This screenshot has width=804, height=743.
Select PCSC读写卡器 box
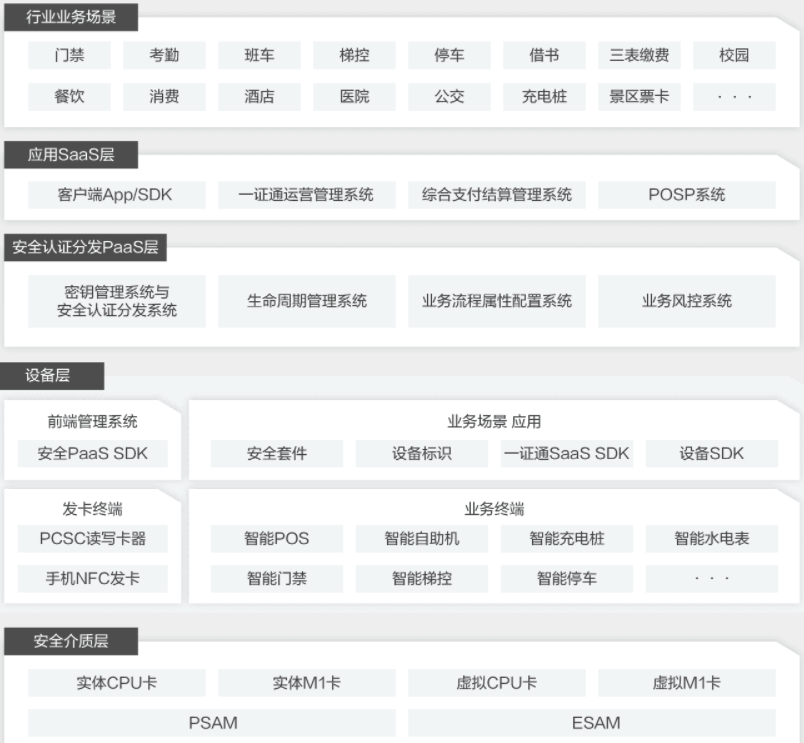pyautogui.click(x=92, y=538)
